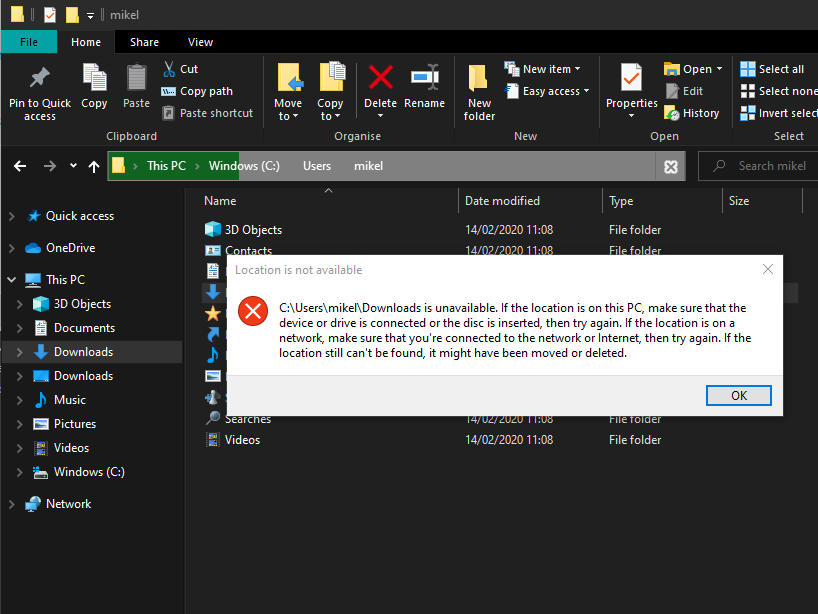Click the Cut scissors icon
Image resolution: width=818 pixels, height=614 pixels.
pyautogui.click(x=169, y=69)
